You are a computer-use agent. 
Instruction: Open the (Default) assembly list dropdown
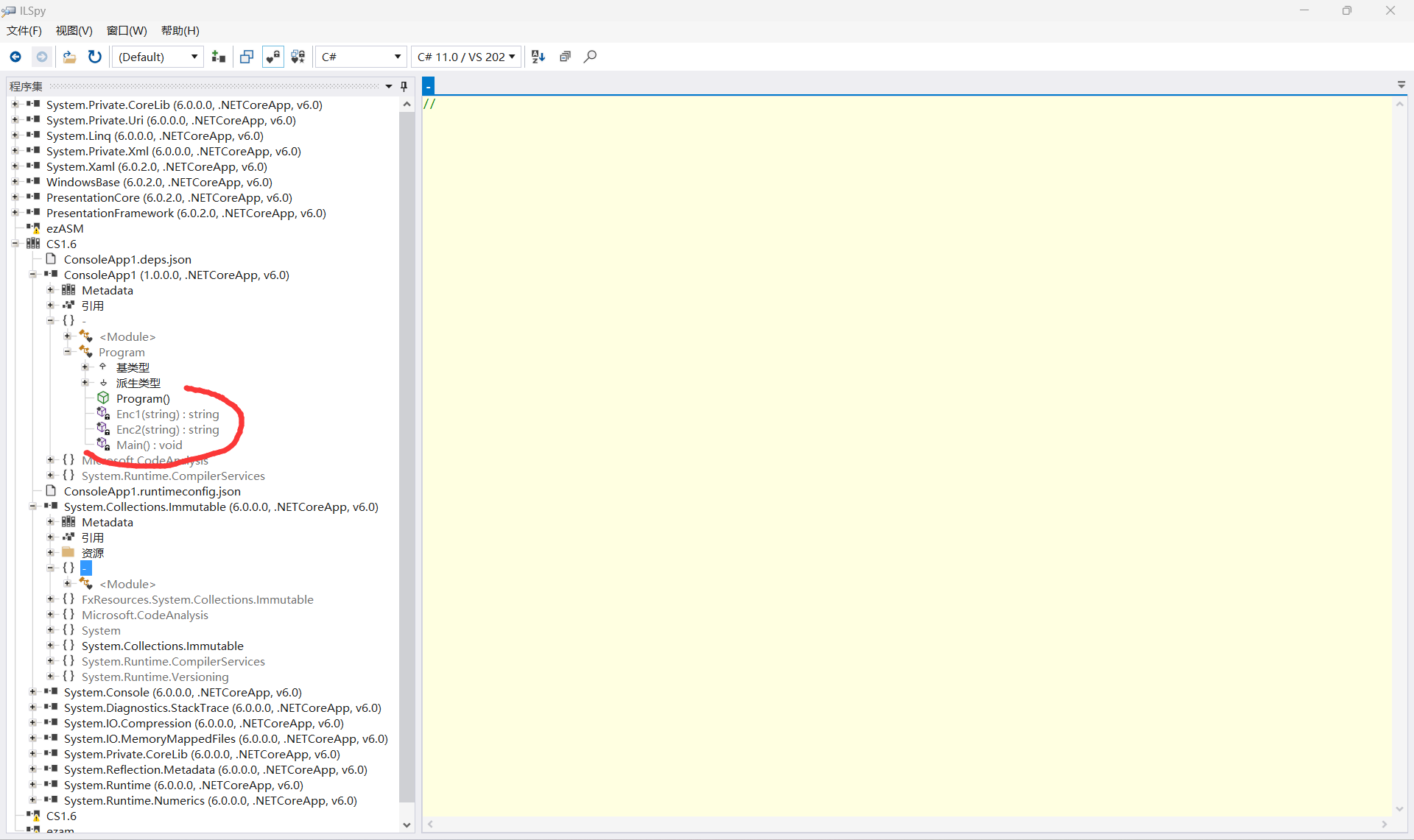[158, 57]
